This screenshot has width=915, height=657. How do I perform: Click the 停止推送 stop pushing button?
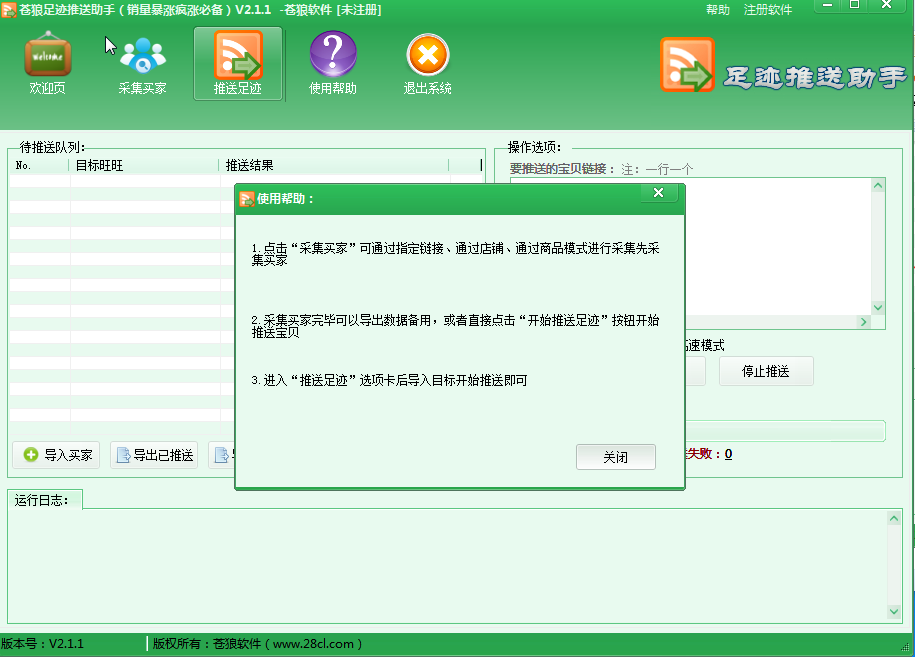click(766, 371)
